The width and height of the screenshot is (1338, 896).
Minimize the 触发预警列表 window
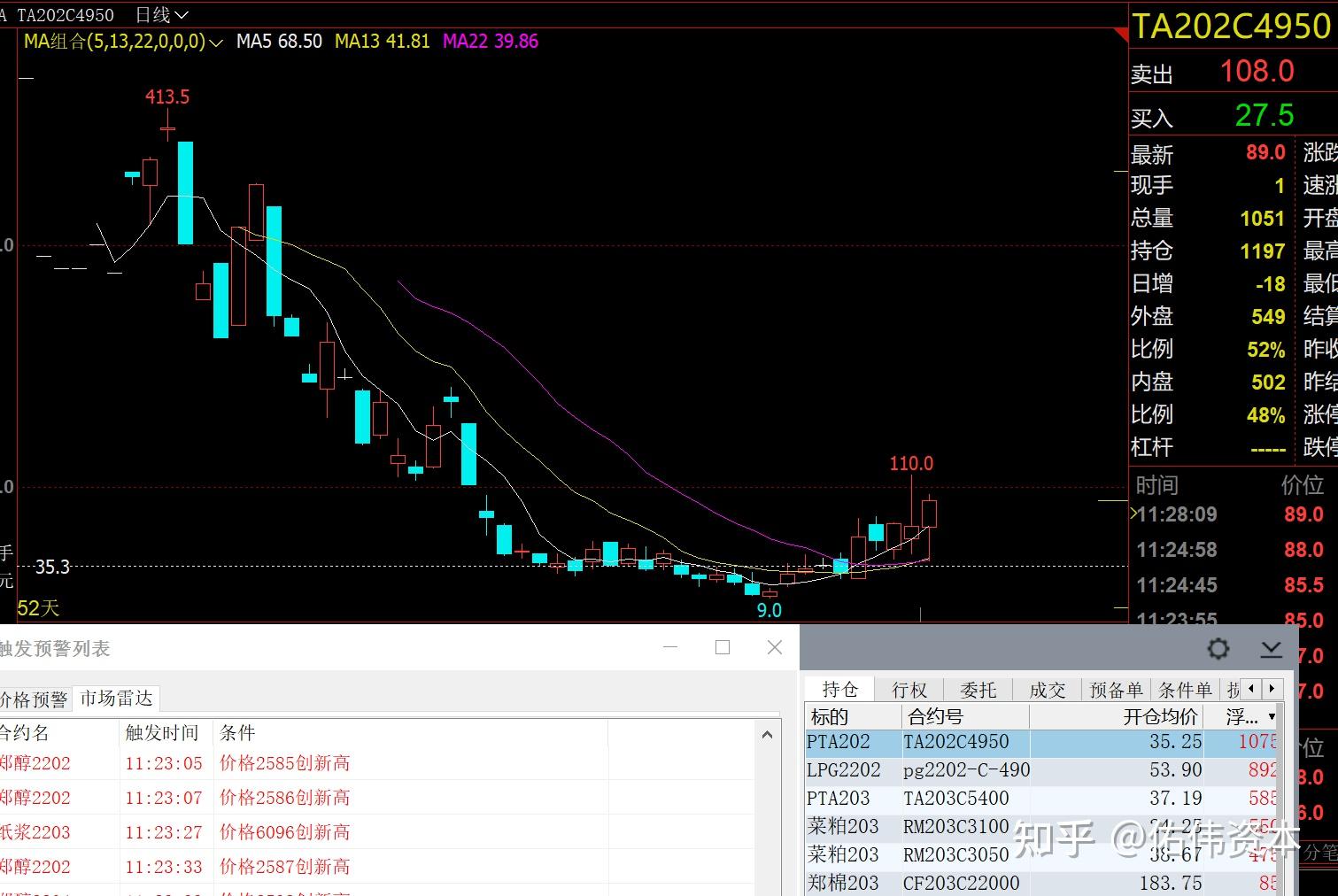670,647
